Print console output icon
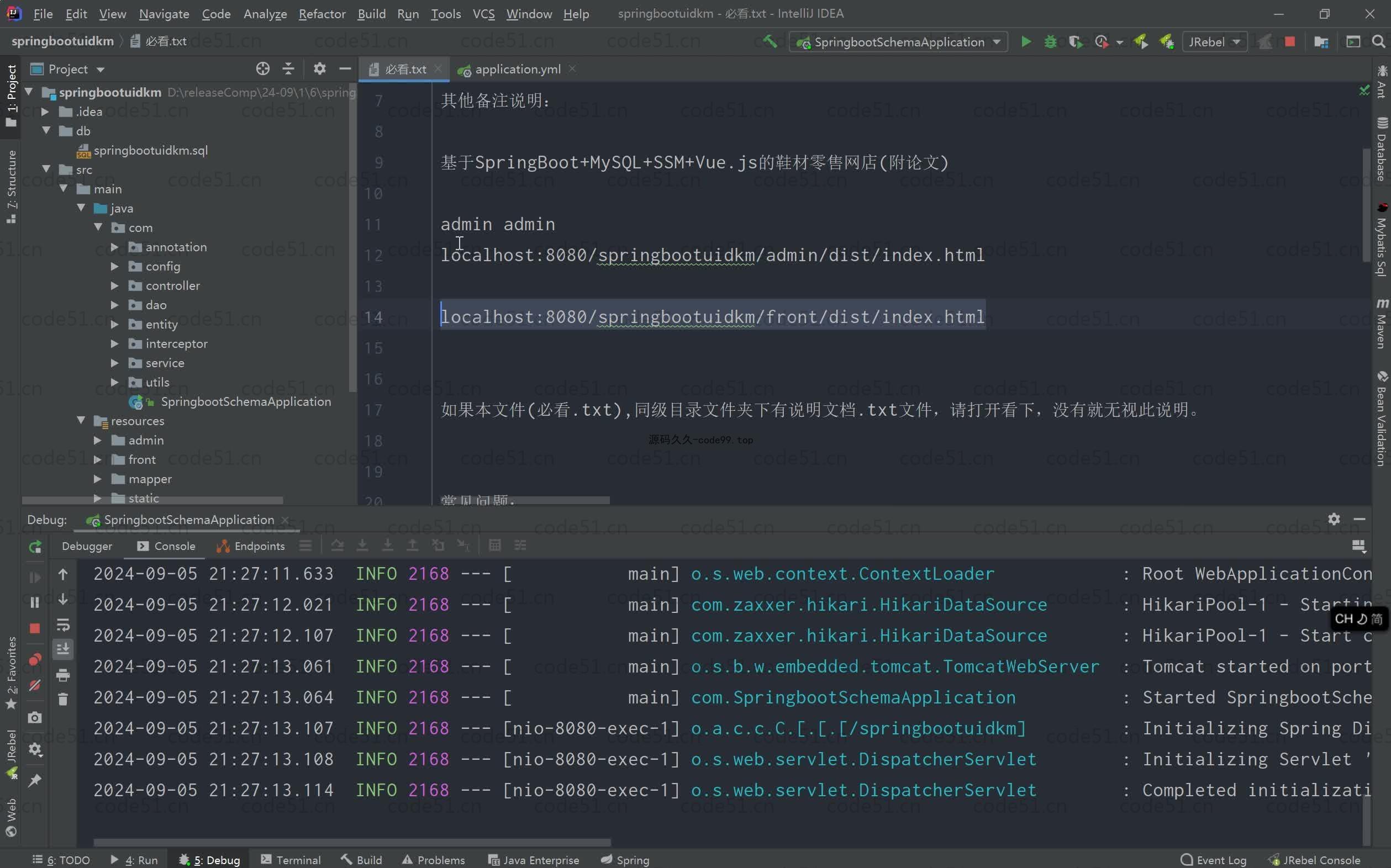Screen dimensions: 1391x868 (63, 675)
